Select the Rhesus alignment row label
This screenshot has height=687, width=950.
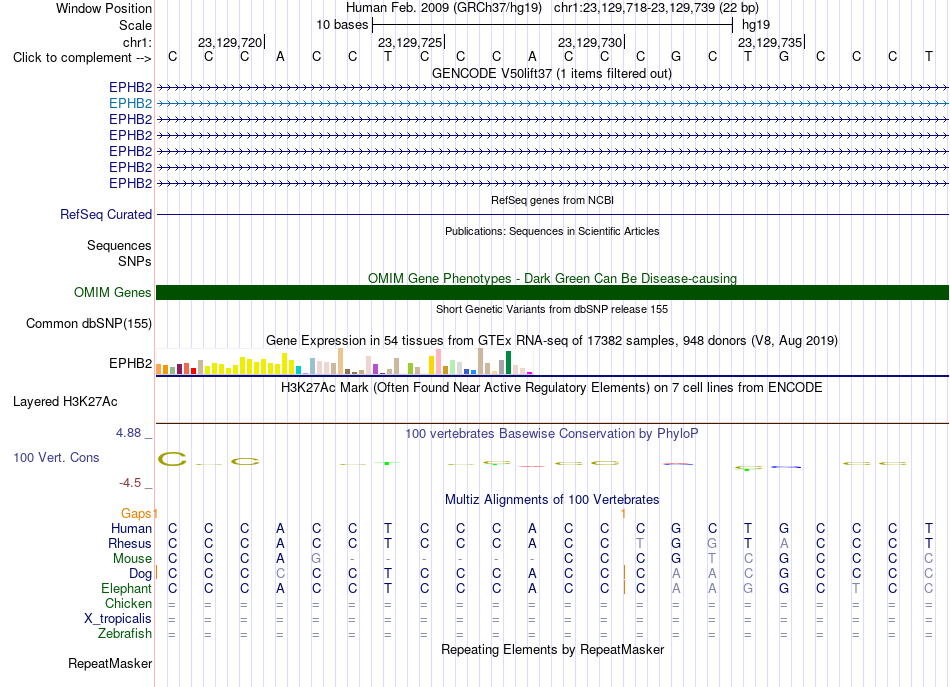[130, 543]
